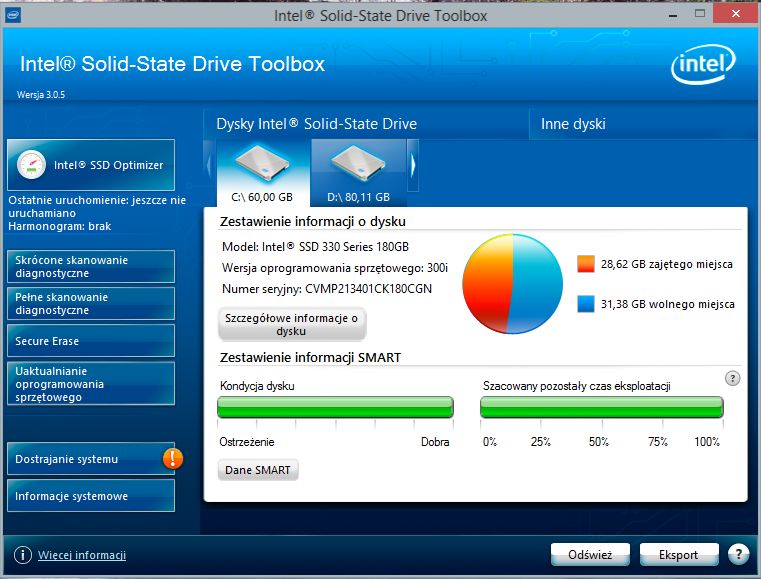Maximize the Toolbox window

(699, 14)
